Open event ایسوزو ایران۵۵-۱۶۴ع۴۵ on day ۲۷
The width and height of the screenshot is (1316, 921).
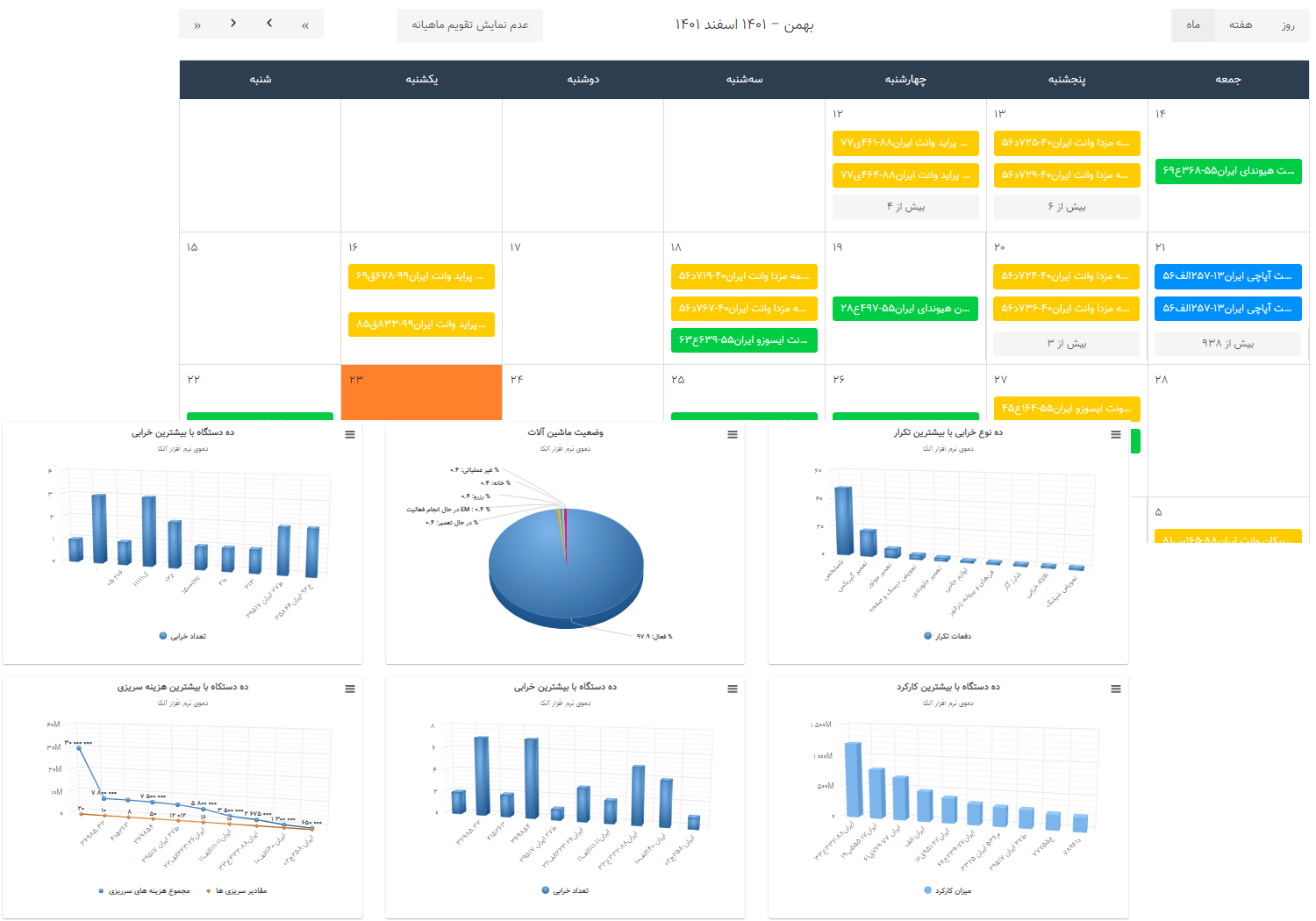pos(1067,409)
